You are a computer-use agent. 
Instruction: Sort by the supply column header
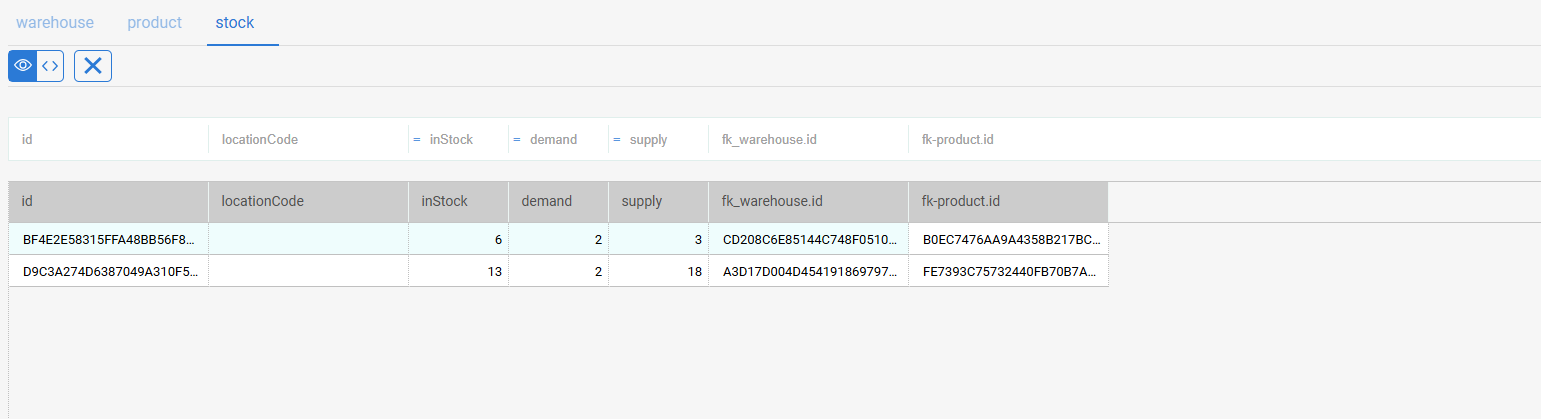click(x=659, y=201)
